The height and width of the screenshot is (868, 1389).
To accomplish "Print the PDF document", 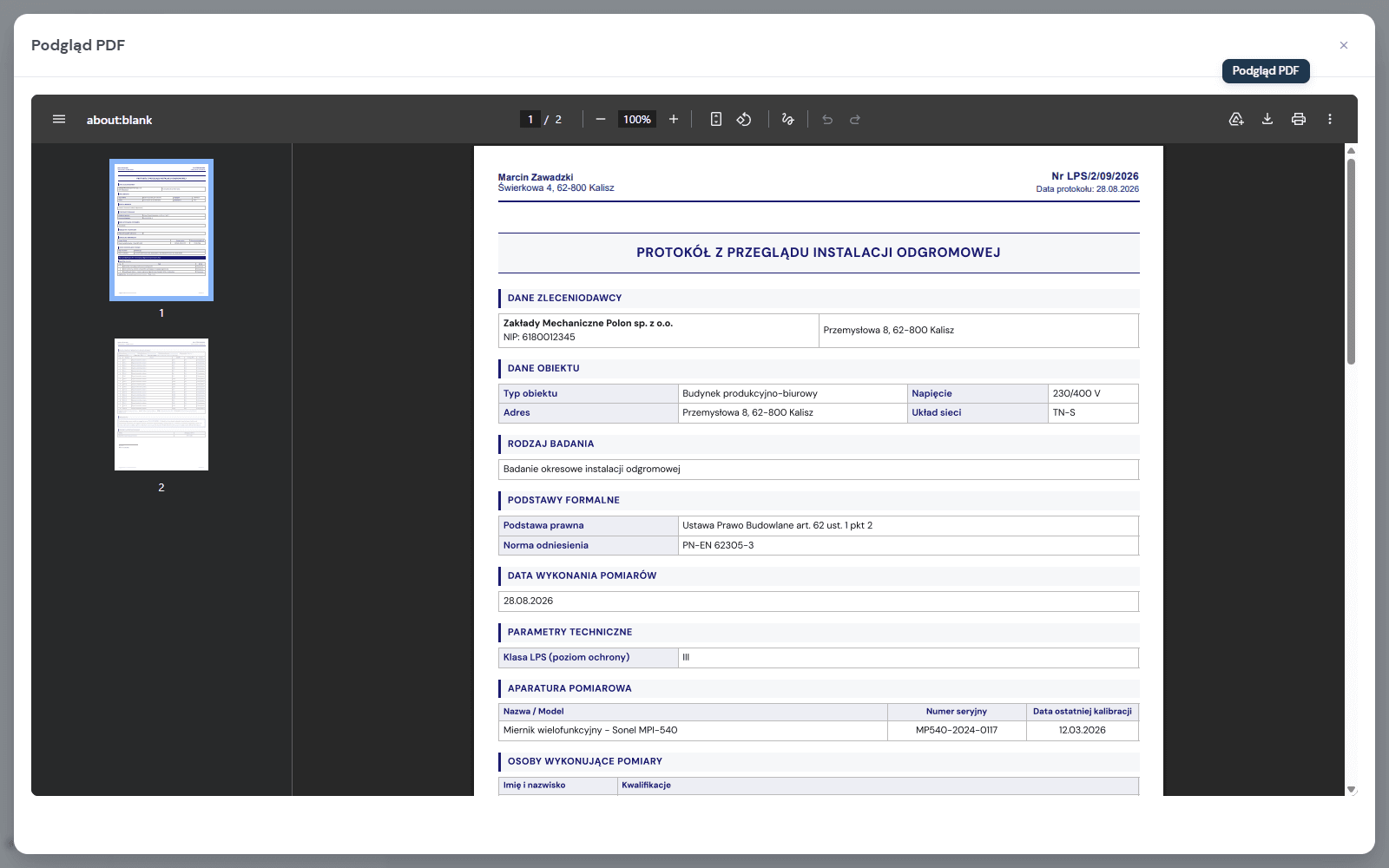I will pos(1299,119).
